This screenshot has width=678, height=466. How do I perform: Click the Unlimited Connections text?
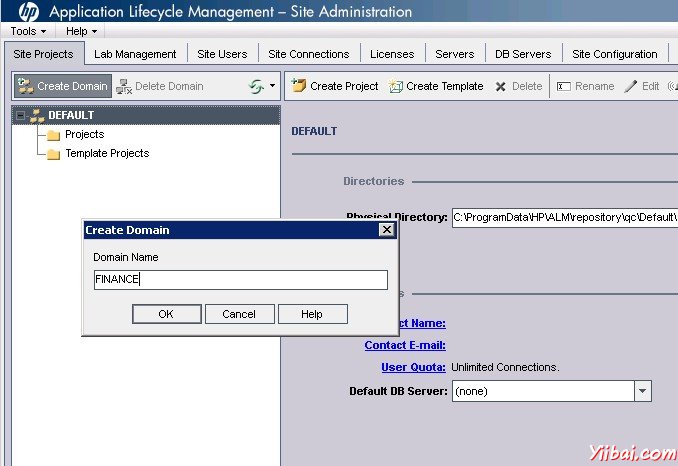pyautogui.click(x=505, y=367)
